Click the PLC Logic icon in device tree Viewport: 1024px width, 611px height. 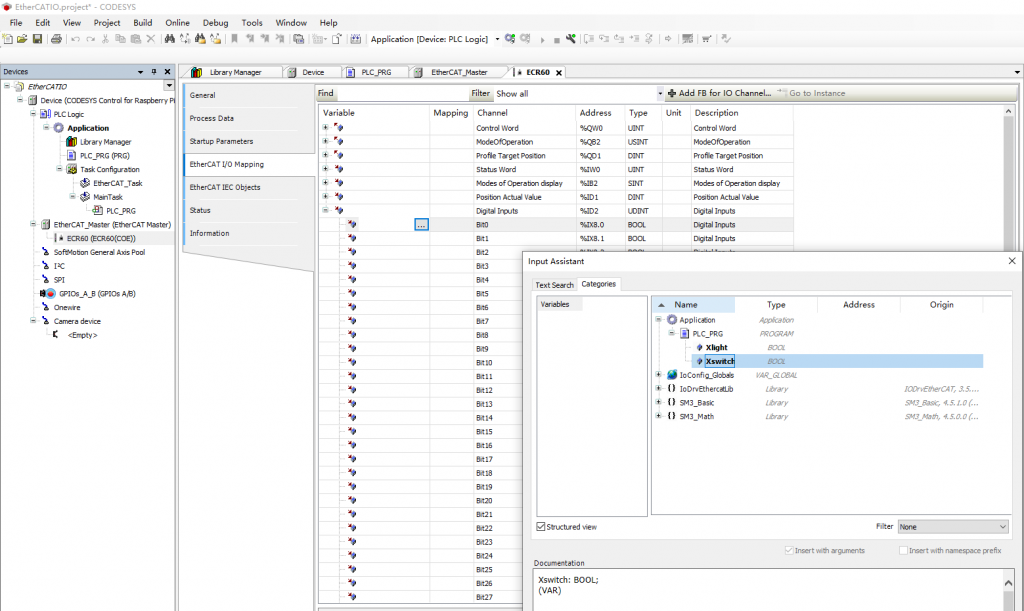(46, 114)
